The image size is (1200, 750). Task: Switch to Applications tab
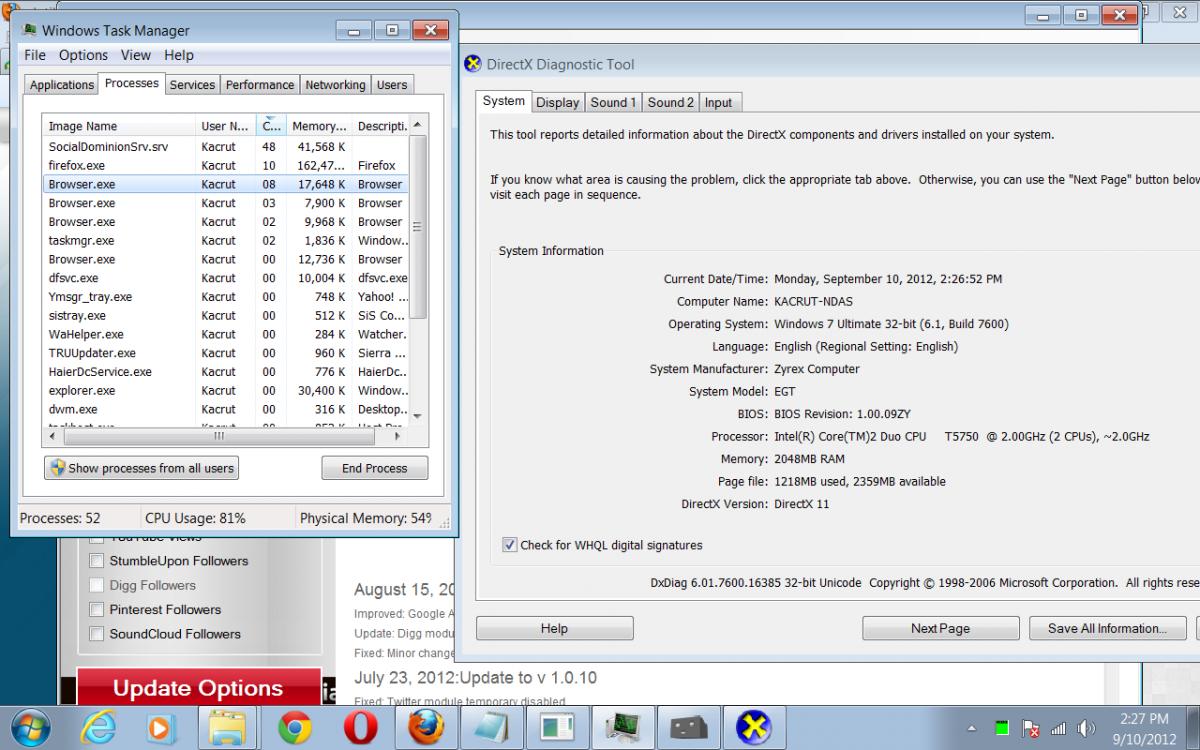click(x=62, y=85)
